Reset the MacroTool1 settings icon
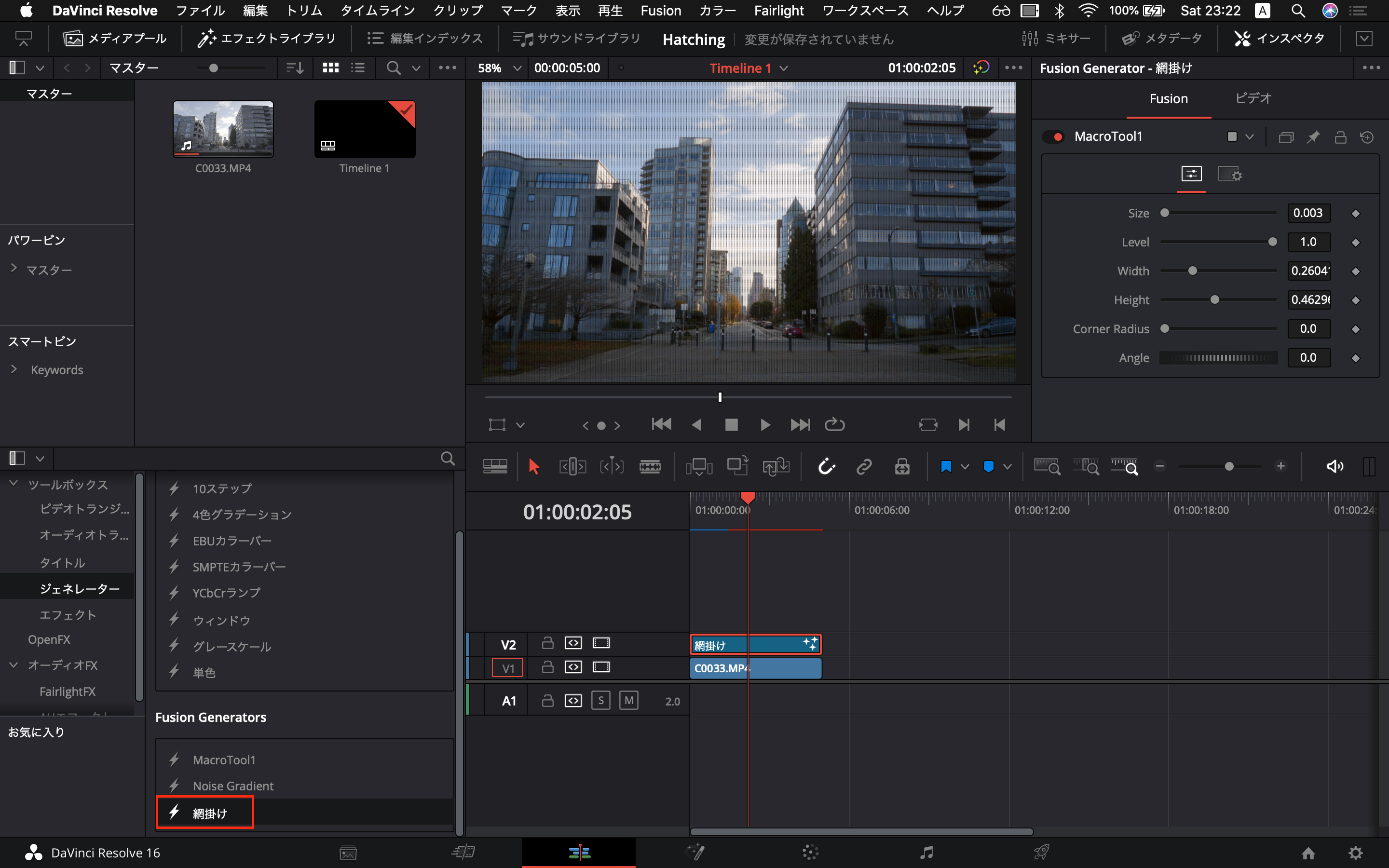This screenshot has height=868, width=1389. click(x=1367, y=137)
